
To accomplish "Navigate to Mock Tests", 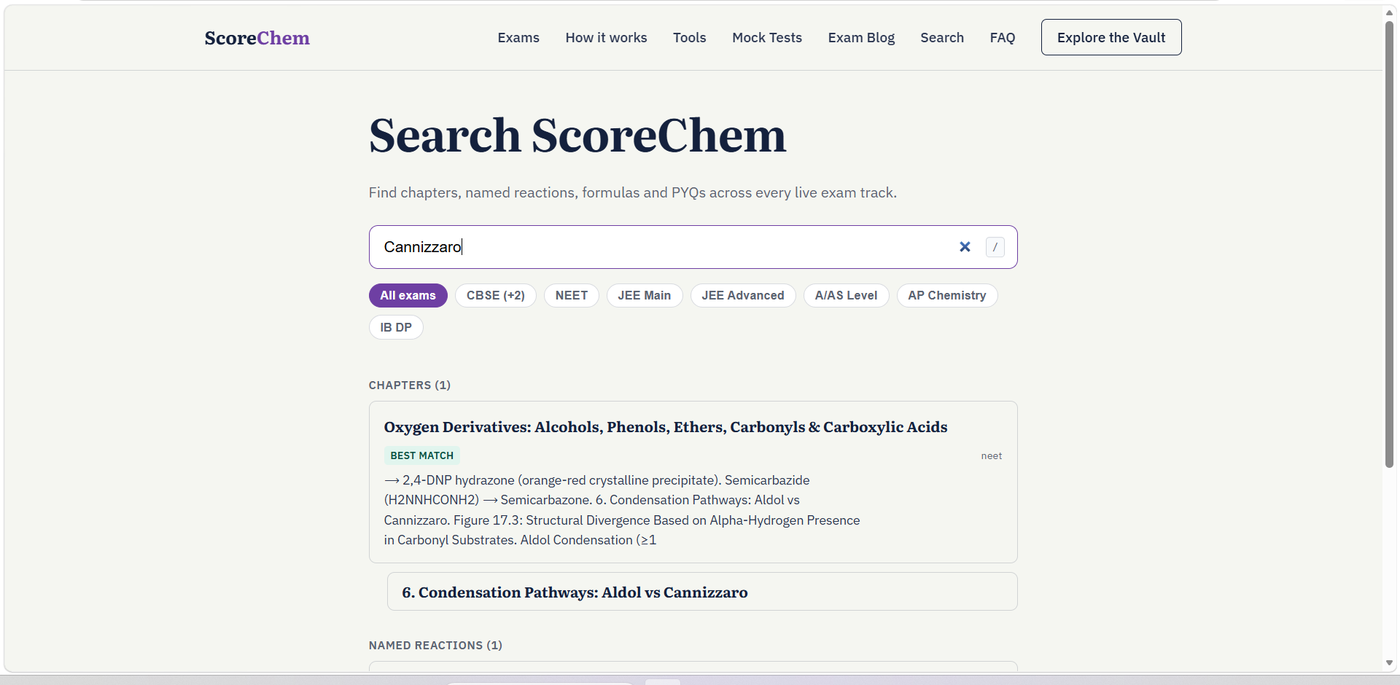I will pyautogui.click(x=767, y=38).
